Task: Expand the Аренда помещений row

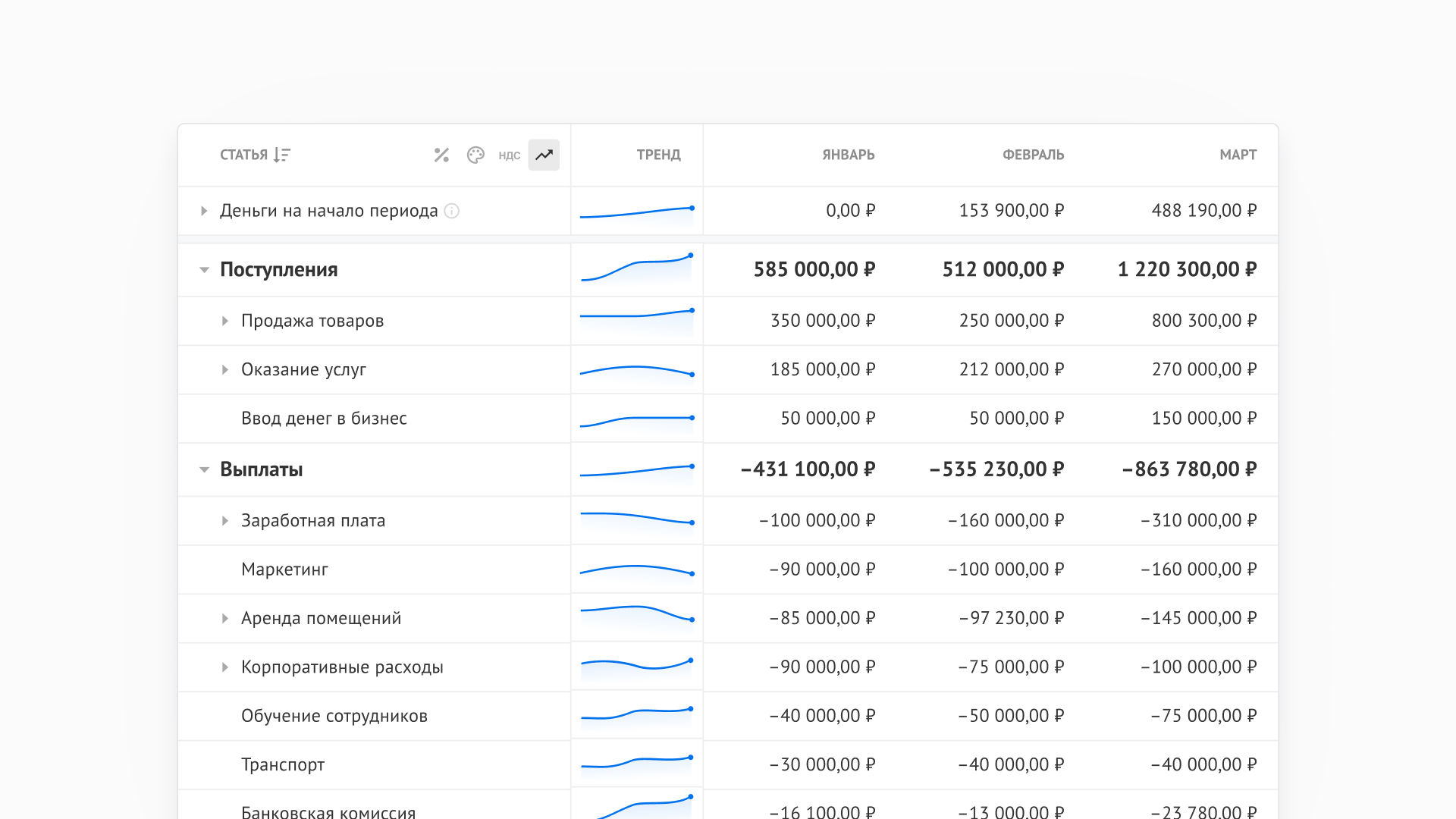Action: pos(224,619)
